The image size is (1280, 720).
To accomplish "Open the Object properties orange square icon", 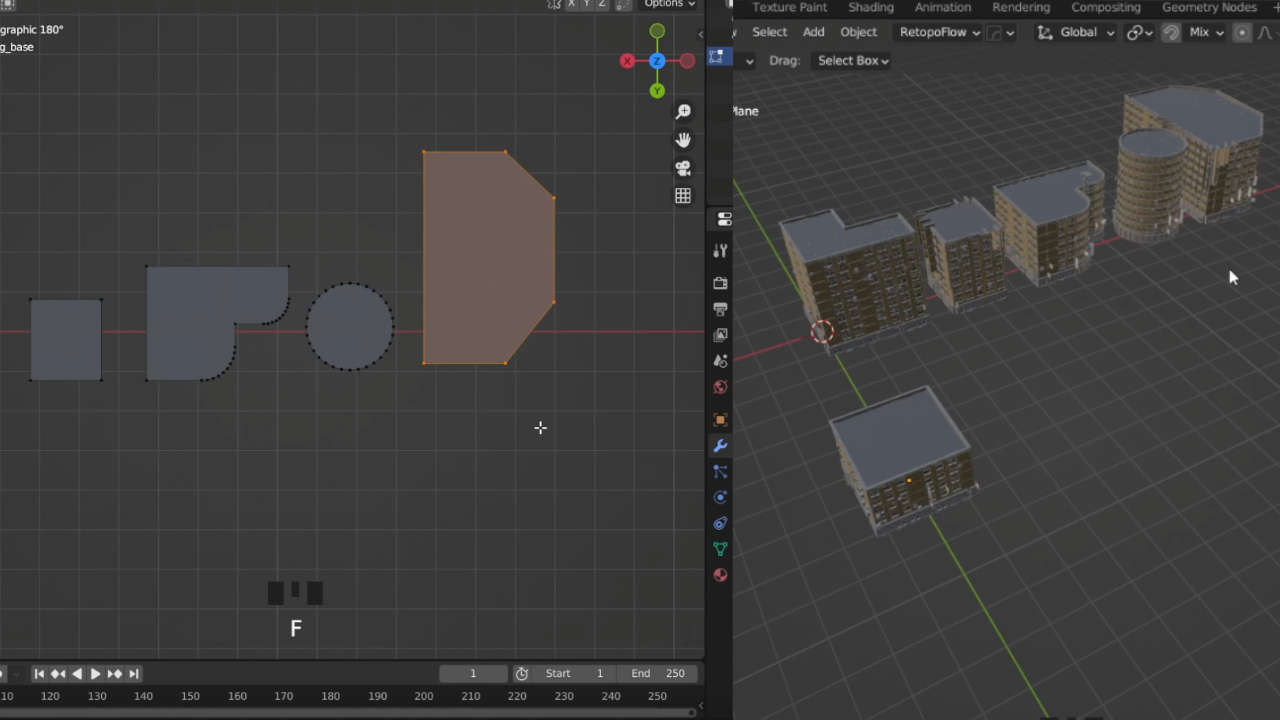I will pos(720,420).
